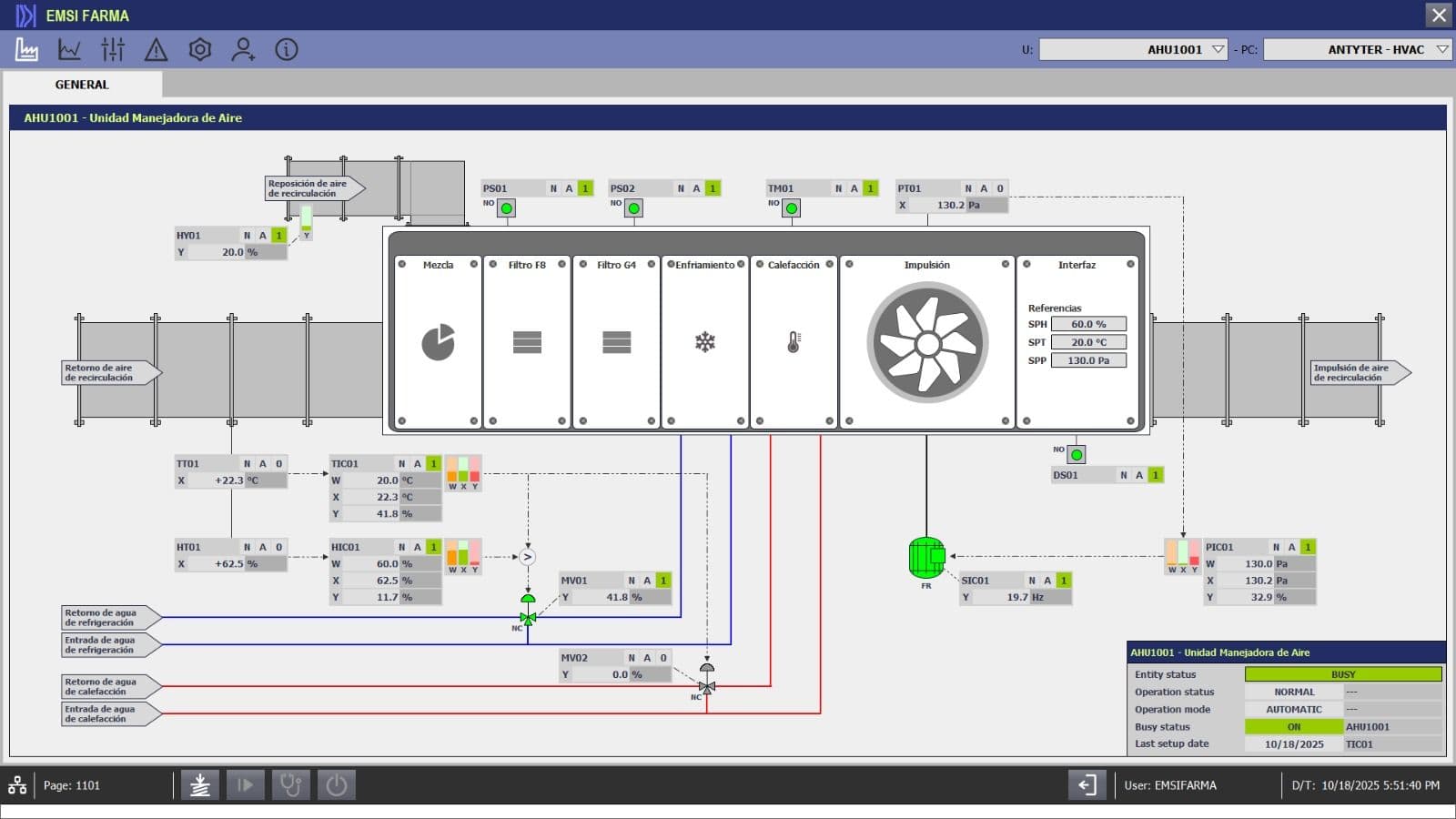The width and height of the screenshot is (1456, 819).
Task: Click the TIC01 W X Y bar graph
Action: coord(463,472)
